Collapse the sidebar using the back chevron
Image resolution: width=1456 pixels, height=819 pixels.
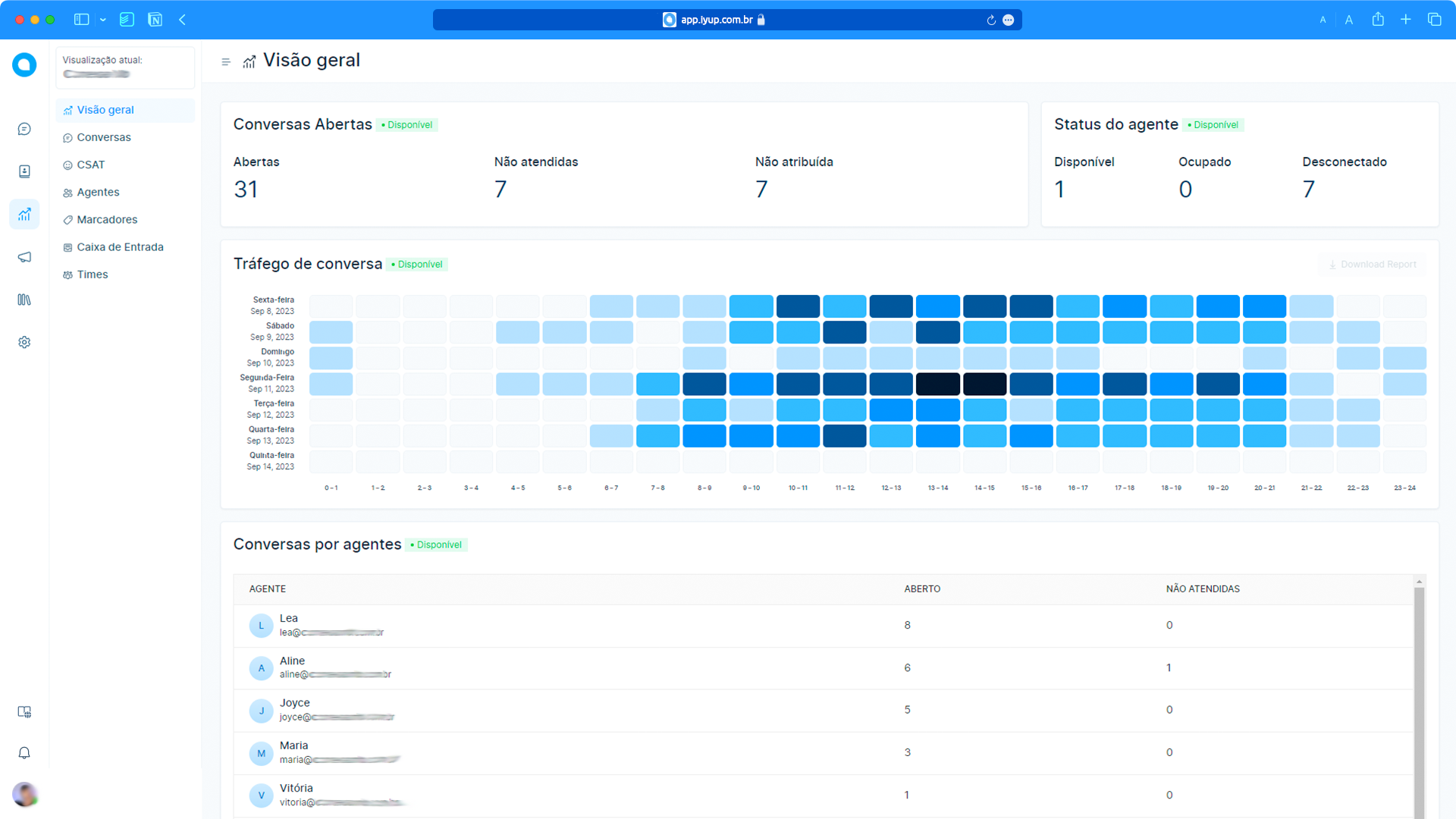click(182, 20)
